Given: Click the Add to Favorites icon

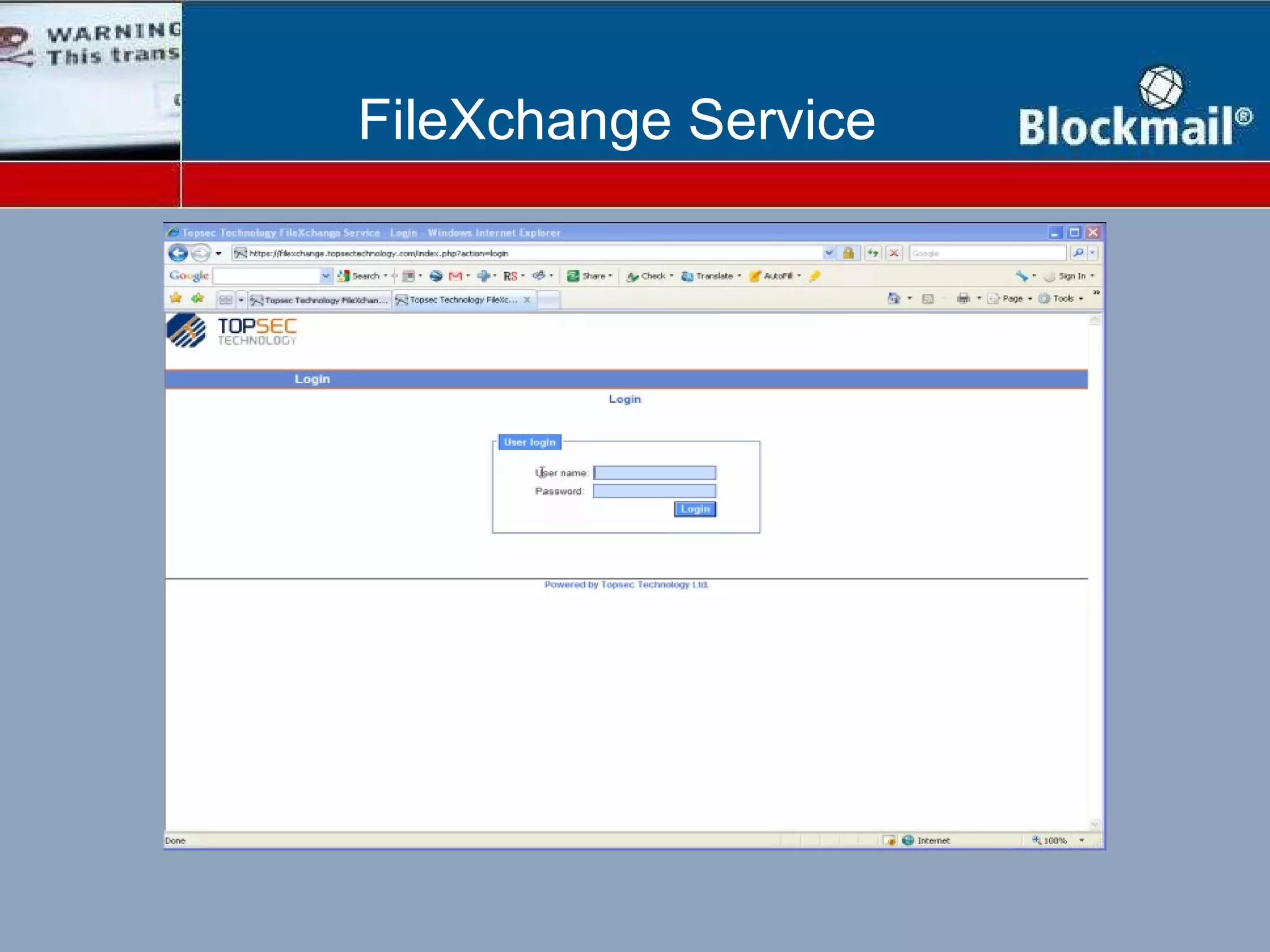Looking at the screenshot, I should pyautogui.click(x=197, y=298).
